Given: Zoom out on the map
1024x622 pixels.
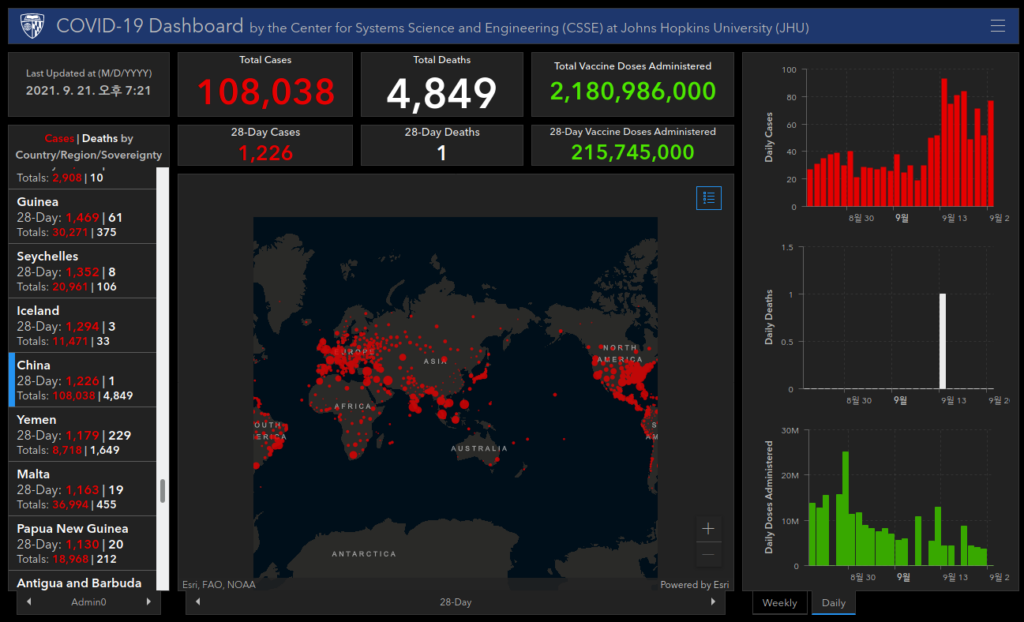Looking at the screenshot, I should click(x=708, y=555).
